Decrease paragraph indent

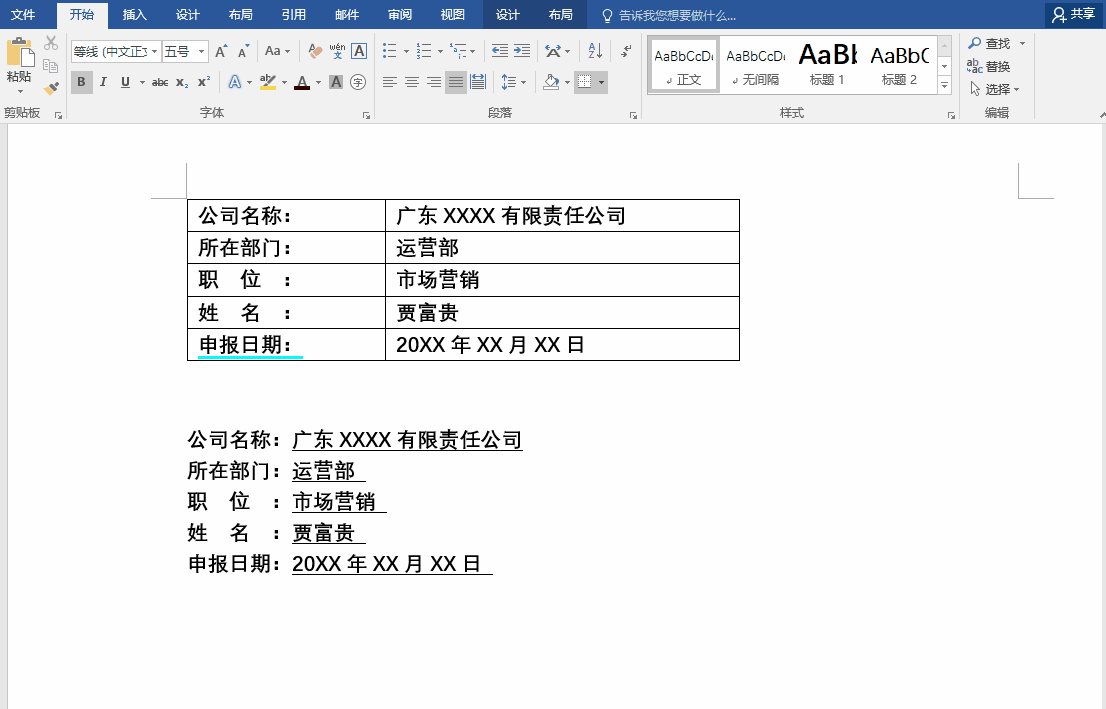tap(500, 51)
